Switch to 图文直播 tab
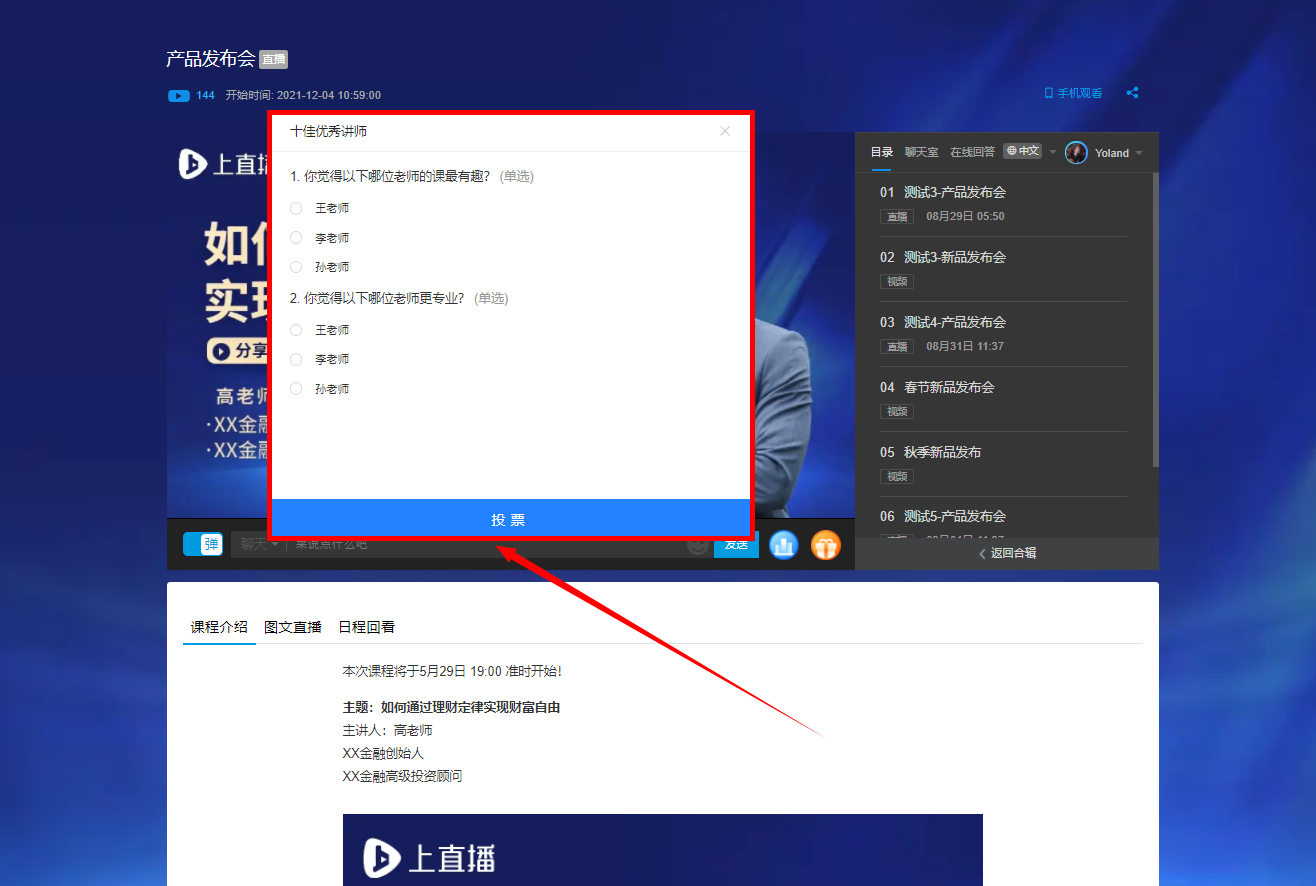This screenshot has height=886, width=1316. pos(293,627)
